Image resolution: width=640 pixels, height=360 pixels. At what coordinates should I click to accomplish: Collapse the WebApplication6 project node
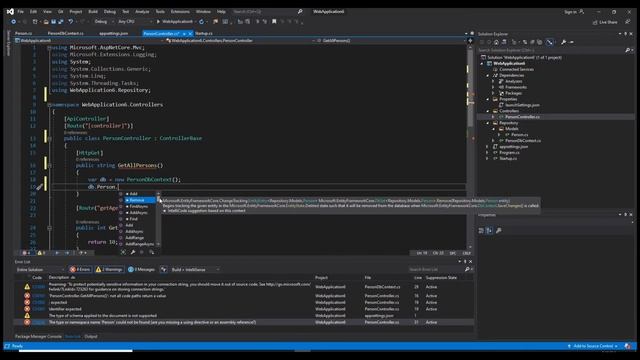click(482, 64)
